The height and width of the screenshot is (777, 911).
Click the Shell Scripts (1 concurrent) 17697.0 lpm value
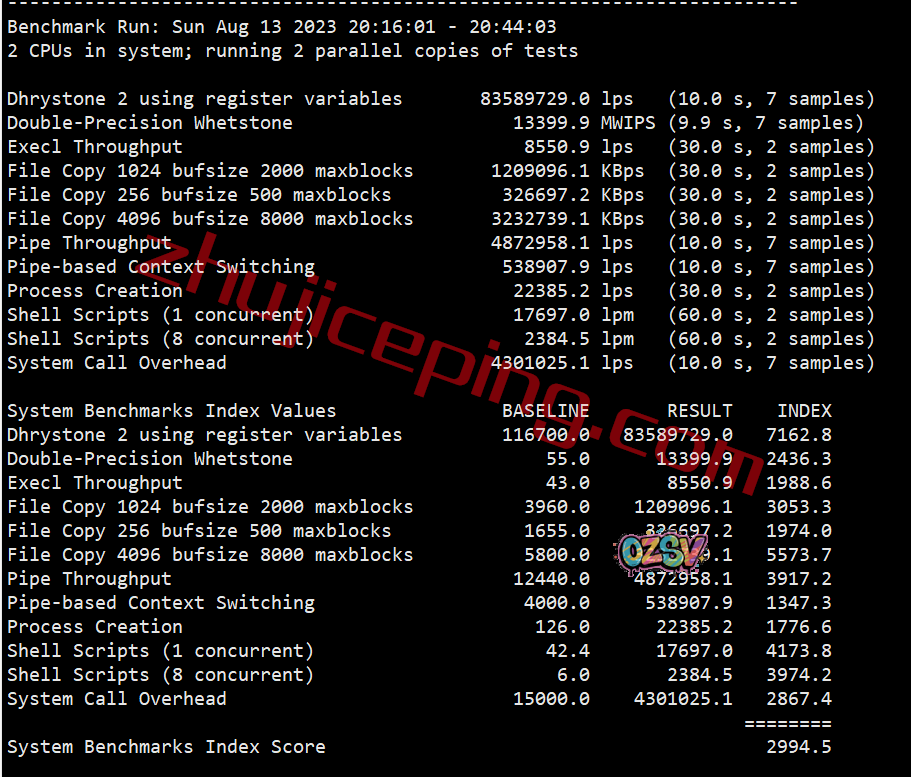pyautogui.click(x=573, y=315)
